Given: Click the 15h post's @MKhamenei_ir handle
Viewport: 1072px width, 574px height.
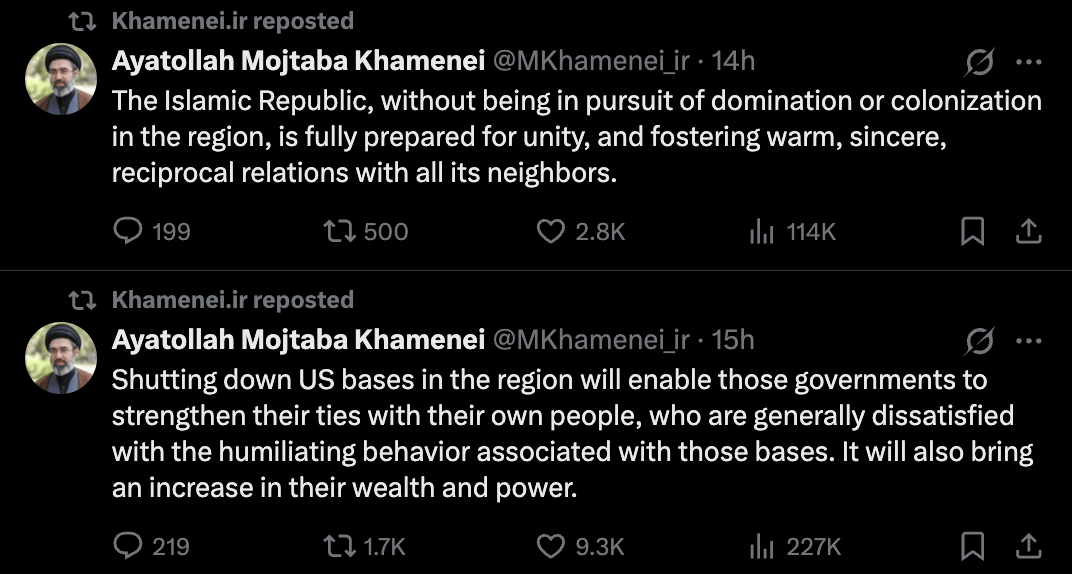Looking at the screenshot, I should (x=591, y=340).
